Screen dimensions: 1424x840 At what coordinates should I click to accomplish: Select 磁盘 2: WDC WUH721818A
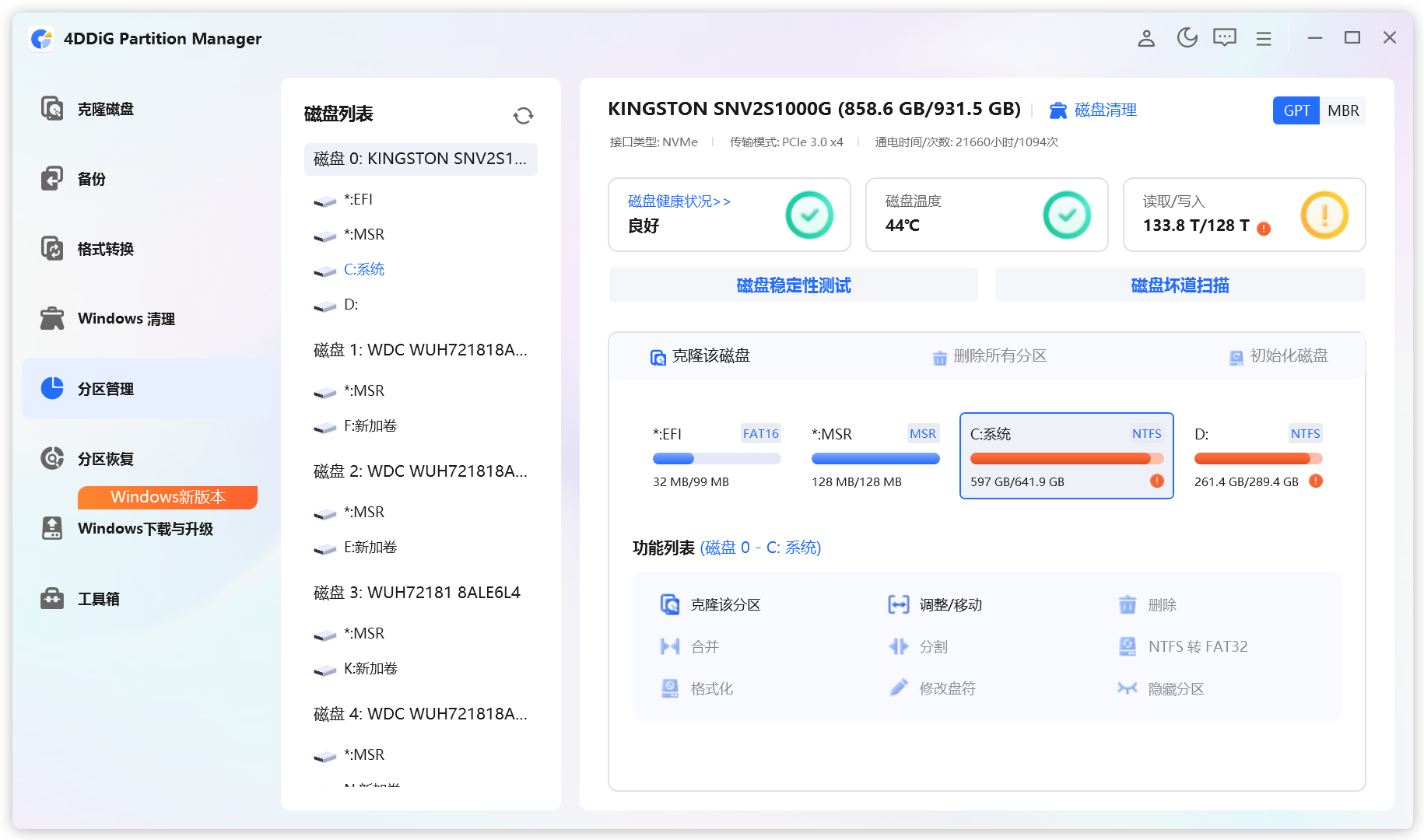pos(420,471)
